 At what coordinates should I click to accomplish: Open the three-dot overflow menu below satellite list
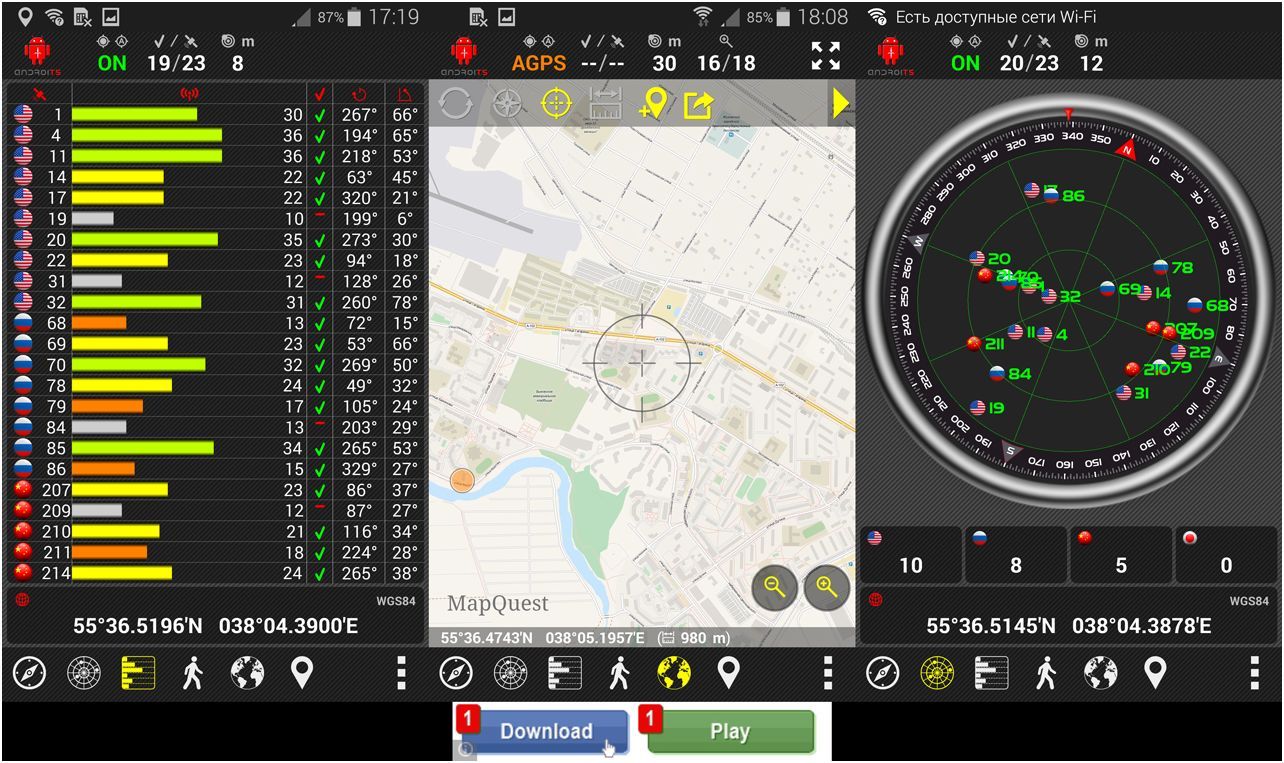click(x=401, y=673)
